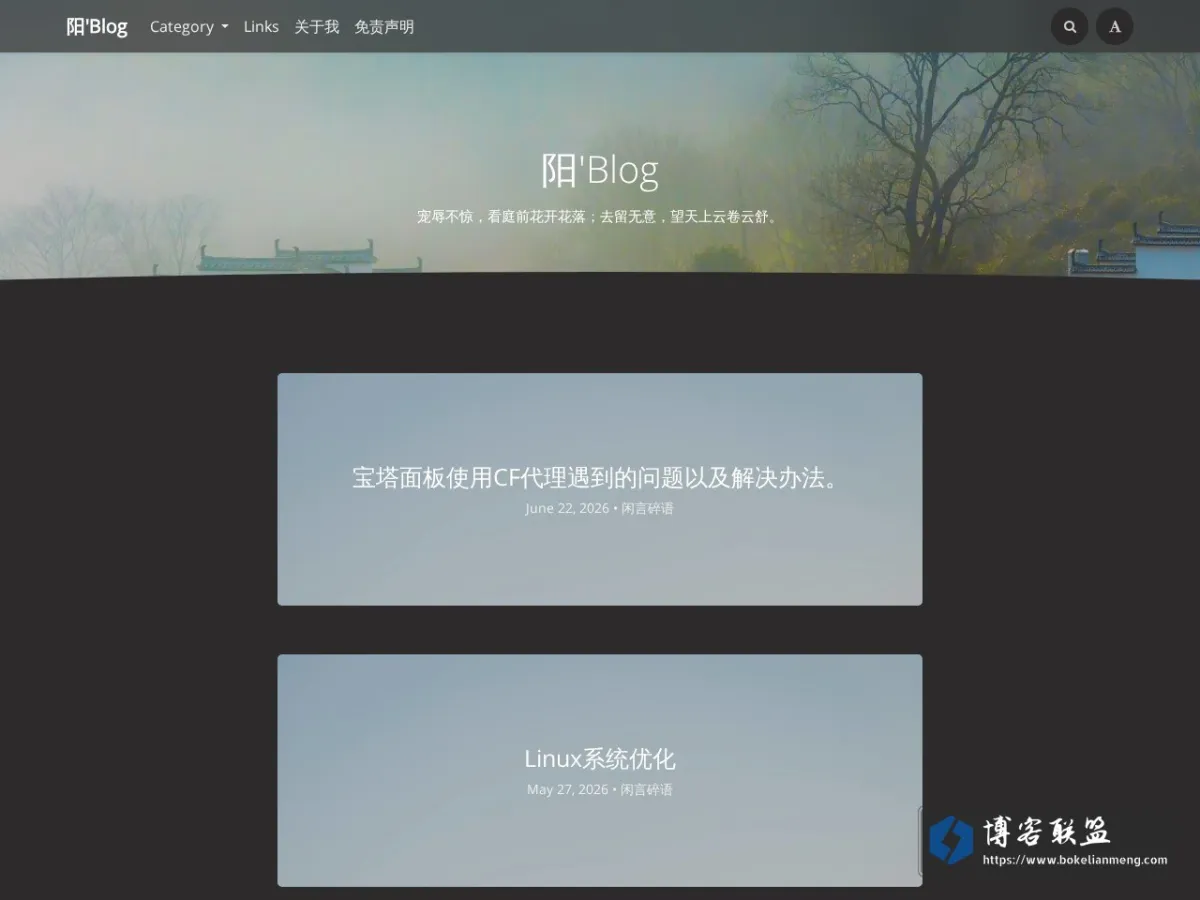Click the May 27, 2026 post date
The height and width of the screenshot is (900, 1200).
[x=568, y=789]
